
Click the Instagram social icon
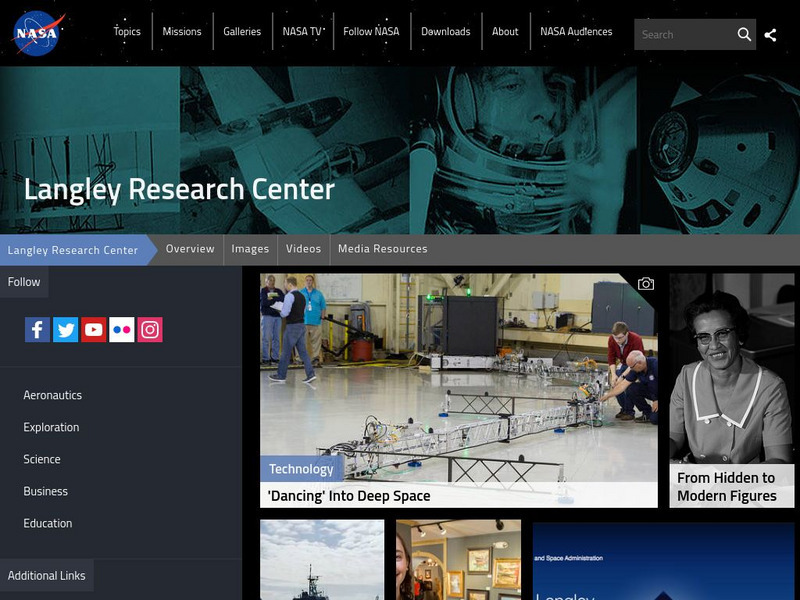149,328
